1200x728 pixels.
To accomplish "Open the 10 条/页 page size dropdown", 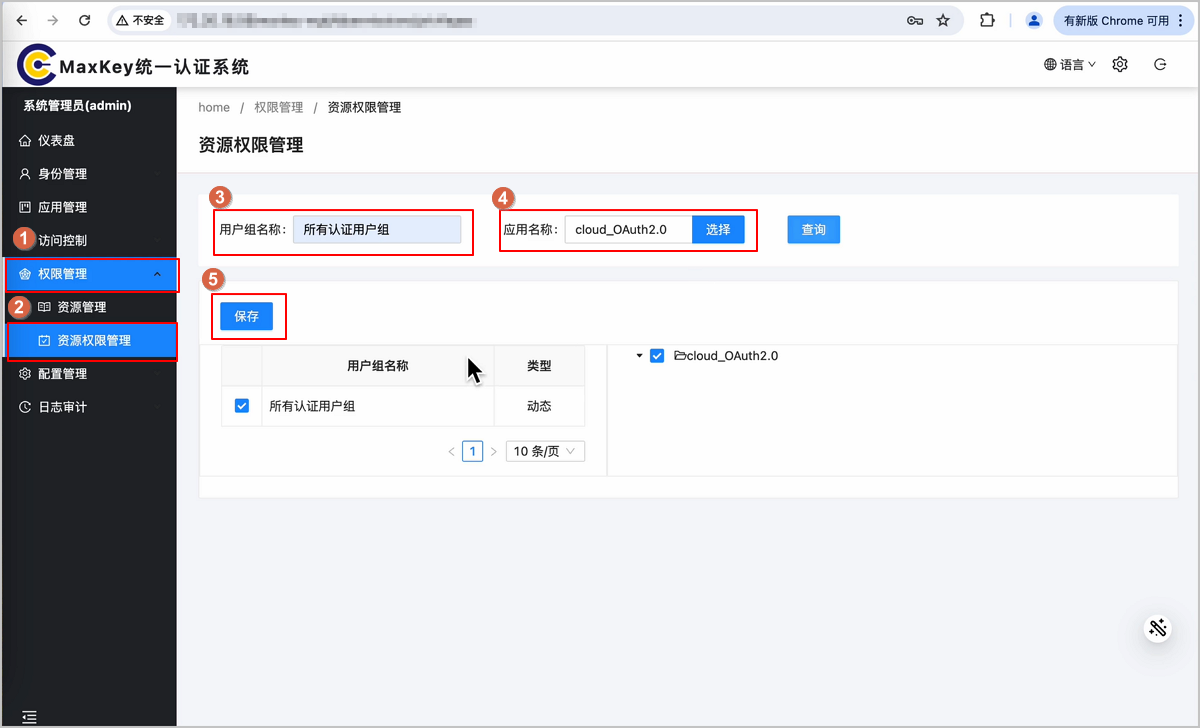I will (545, 451).
